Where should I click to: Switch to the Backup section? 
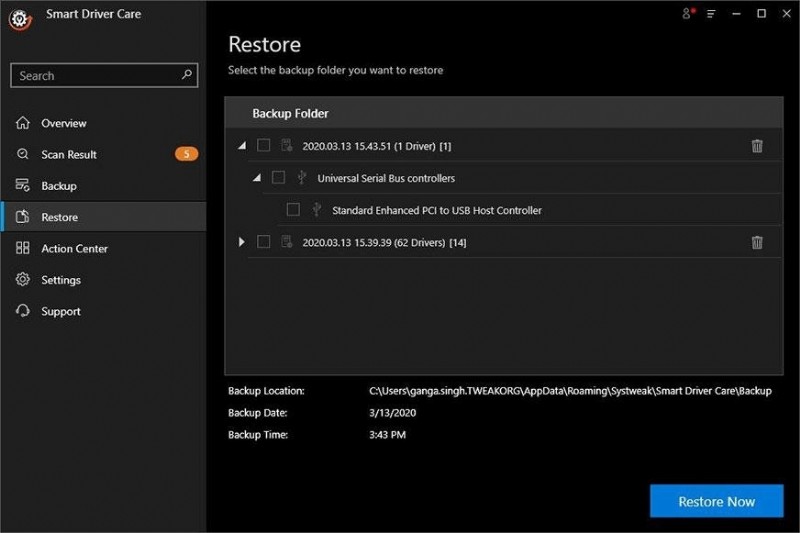104,186
